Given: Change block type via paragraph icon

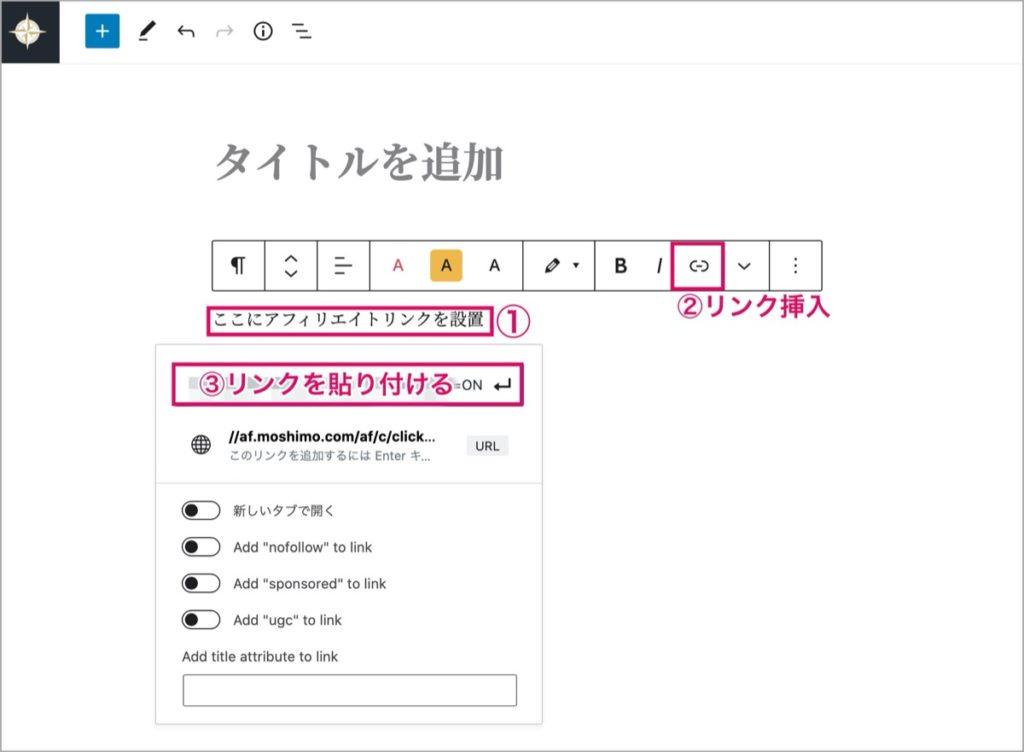Looking at the screenshot, I should pos(238,266).
